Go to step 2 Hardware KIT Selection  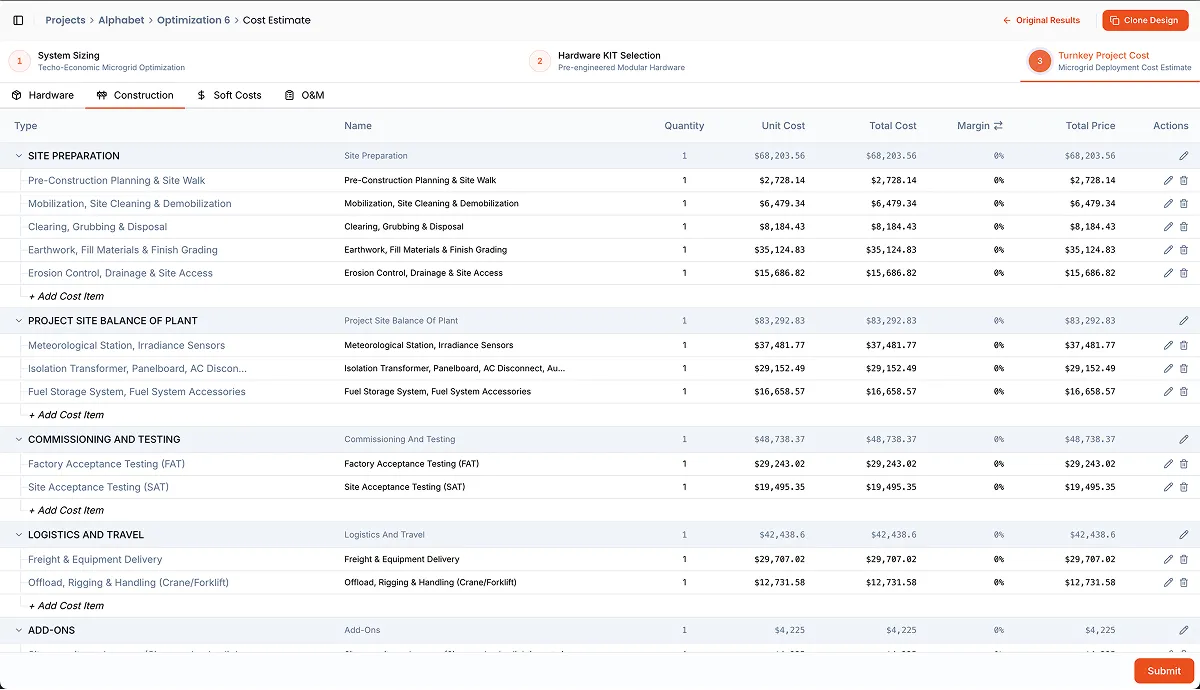click(607, 61)
